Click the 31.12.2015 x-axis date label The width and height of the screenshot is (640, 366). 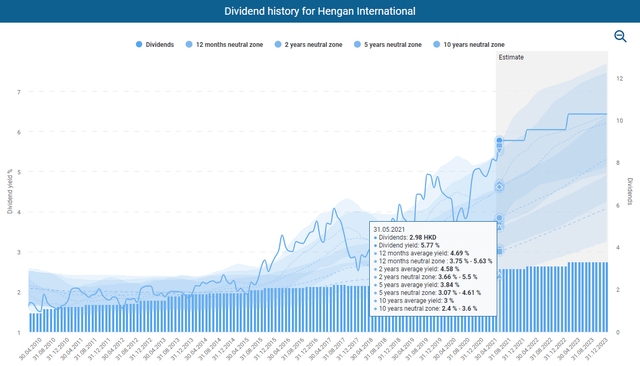(x=264, y=348)
